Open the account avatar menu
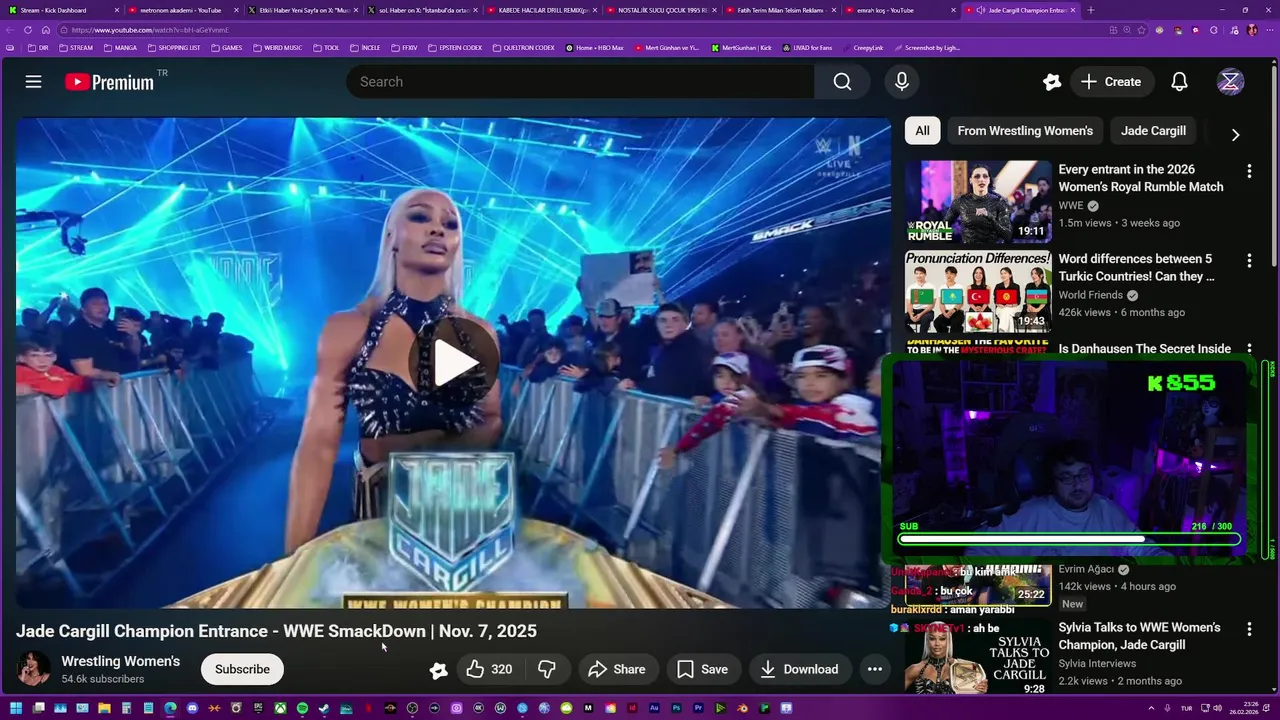Screen dimensions: 1280x720 [x=1230, y=82]
